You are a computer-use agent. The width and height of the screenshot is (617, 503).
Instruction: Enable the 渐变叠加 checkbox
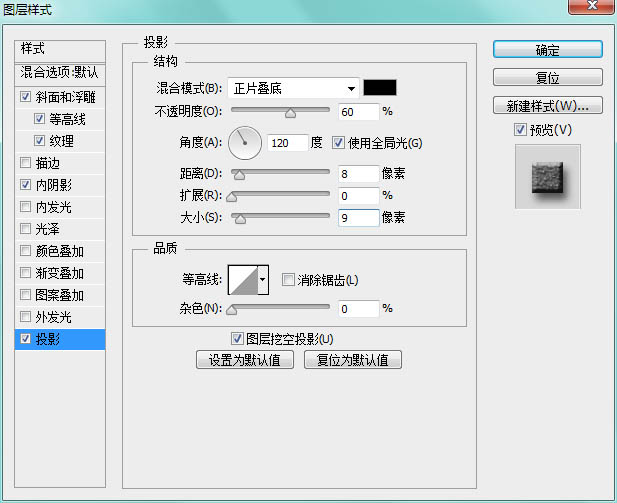coord(26,272)
